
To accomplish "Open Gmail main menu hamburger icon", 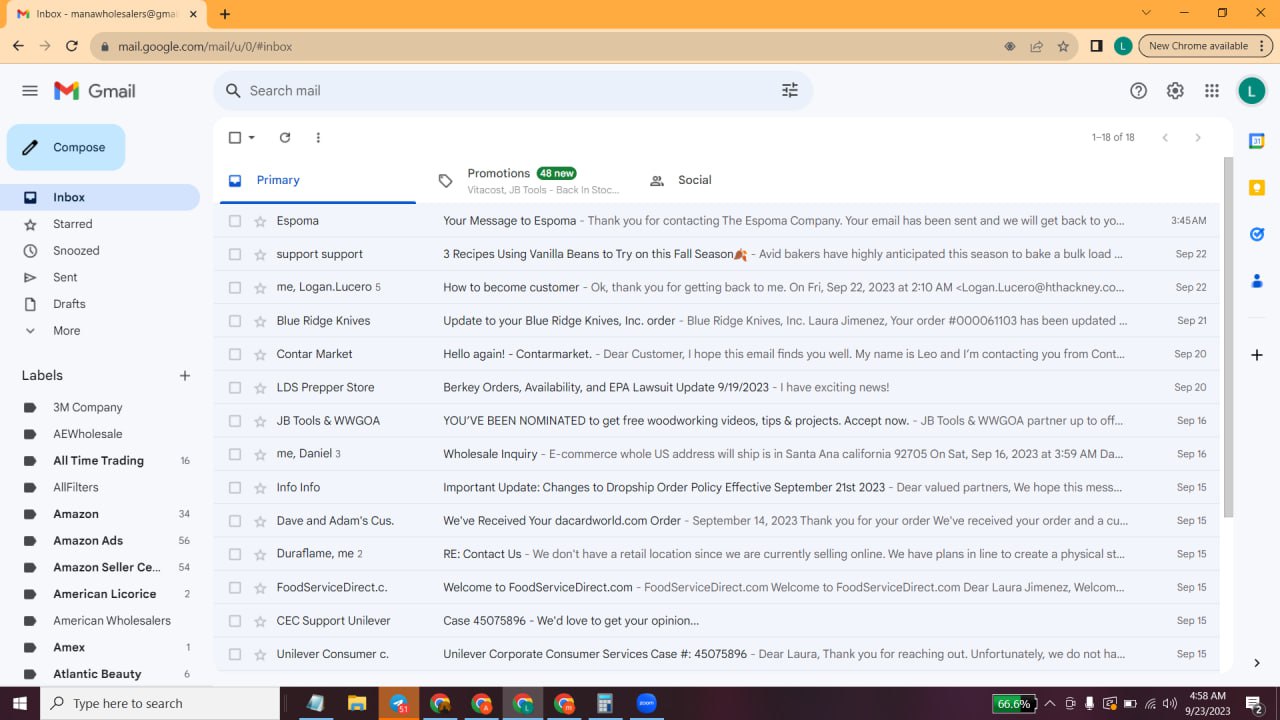I will 30,91.
